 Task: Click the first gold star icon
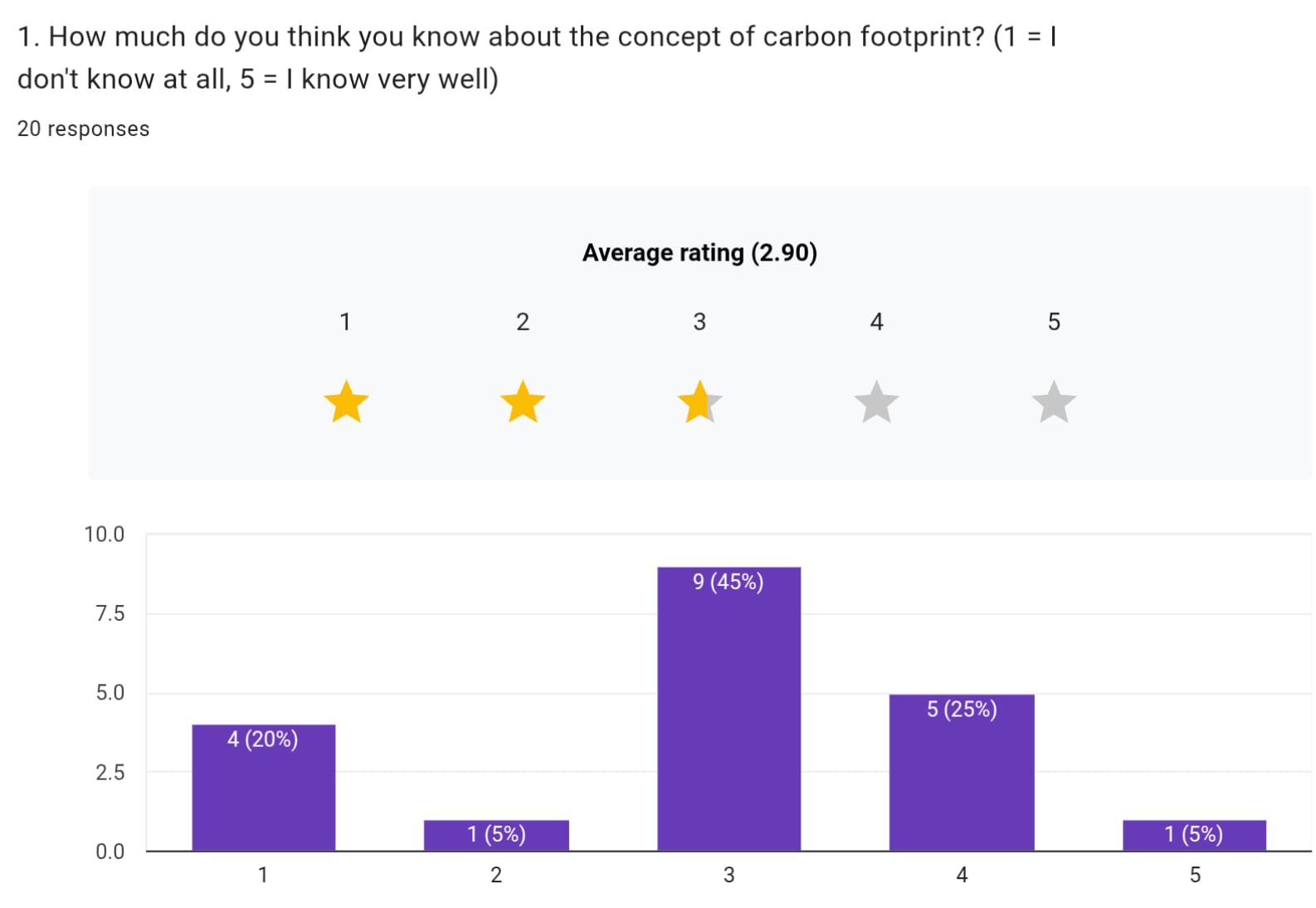(346, 402)
